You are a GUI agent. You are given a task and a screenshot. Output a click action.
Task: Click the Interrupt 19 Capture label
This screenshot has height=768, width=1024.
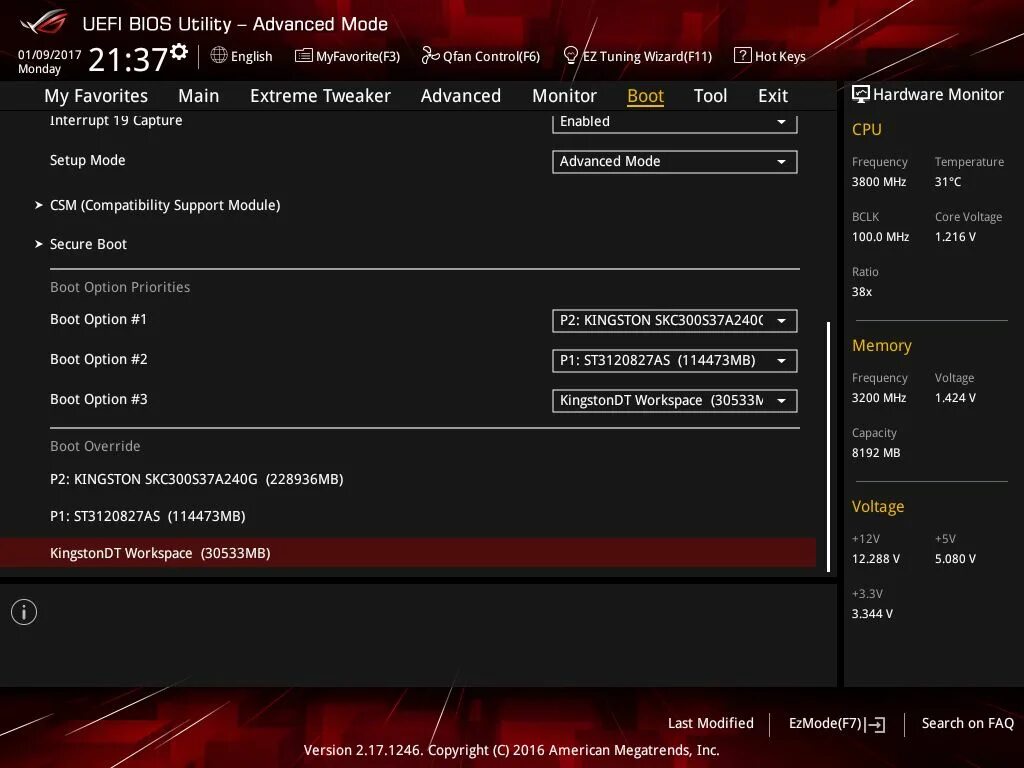[x=116, y=120]
